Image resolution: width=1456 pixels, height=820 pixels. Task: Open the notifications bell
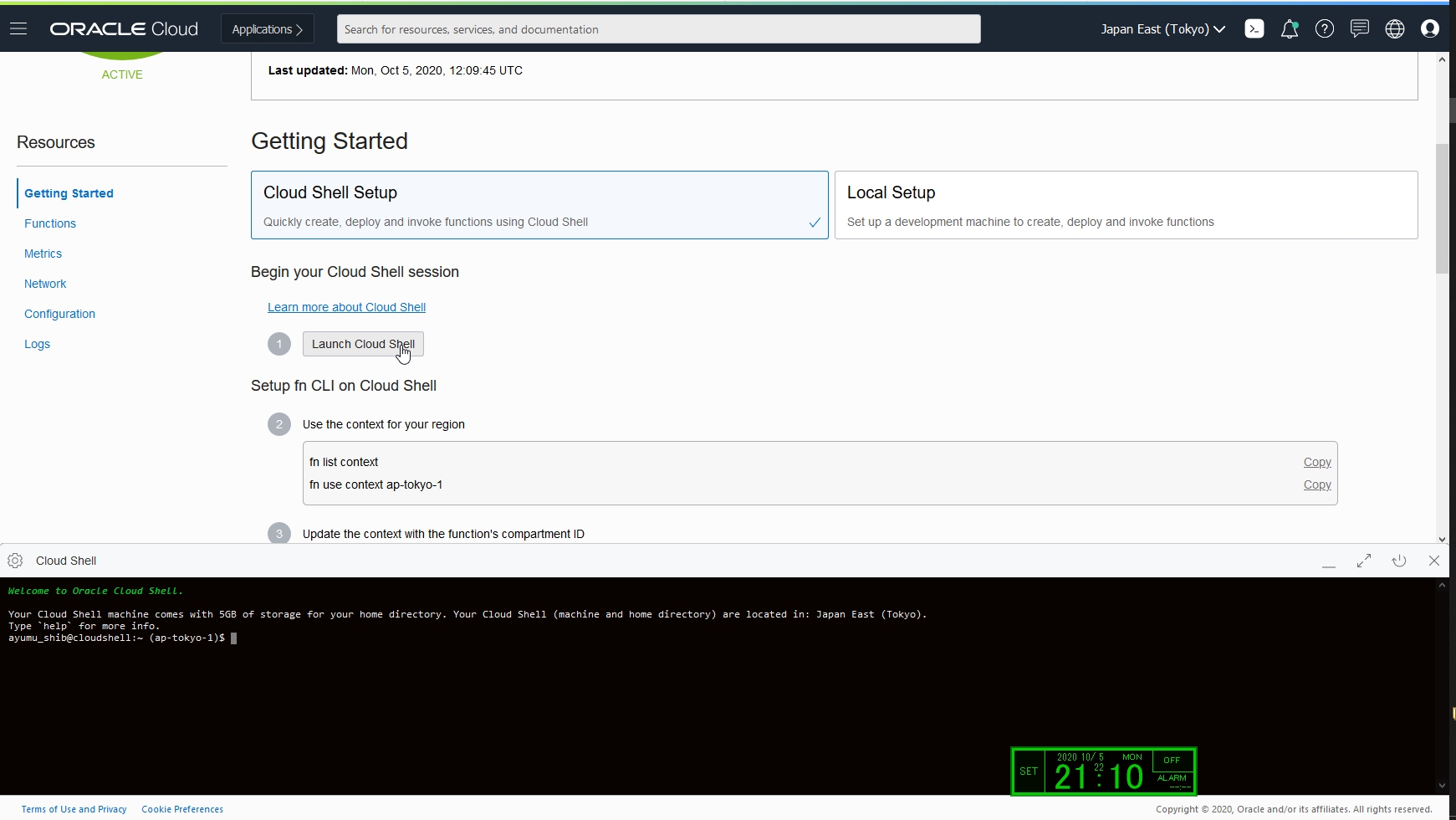(1290, 29)
